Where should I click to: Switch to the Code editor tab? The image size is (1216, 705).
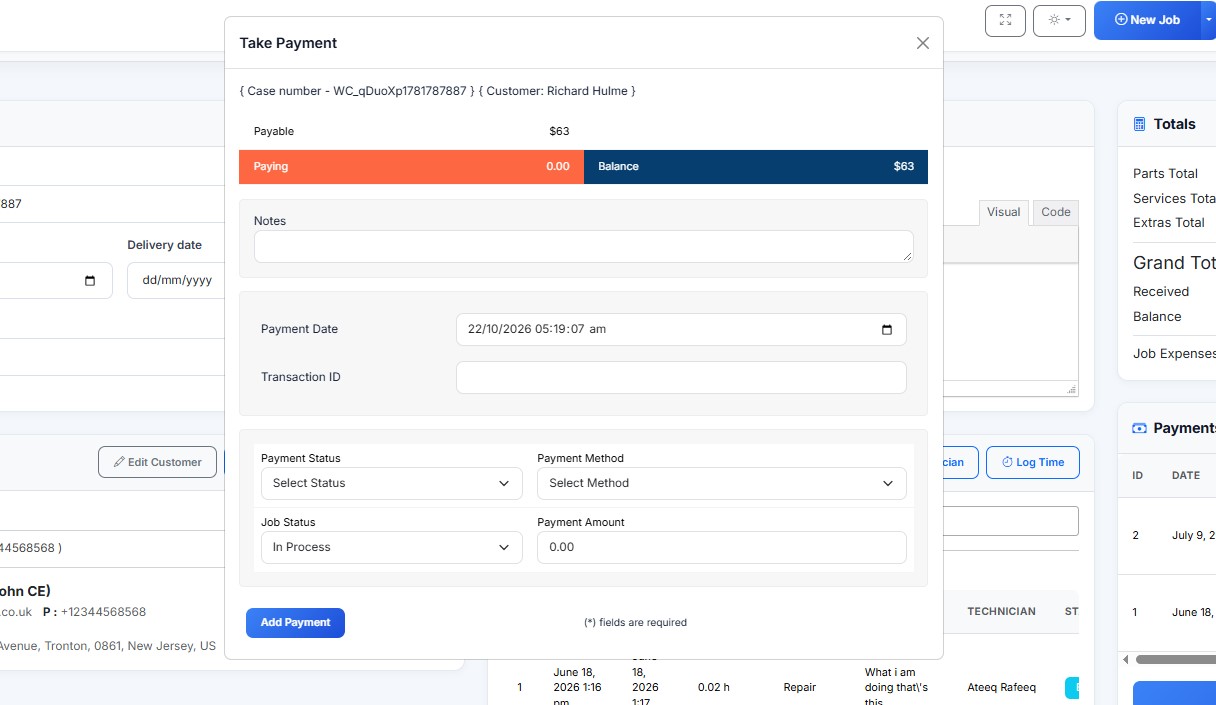tap(1056, 212)
